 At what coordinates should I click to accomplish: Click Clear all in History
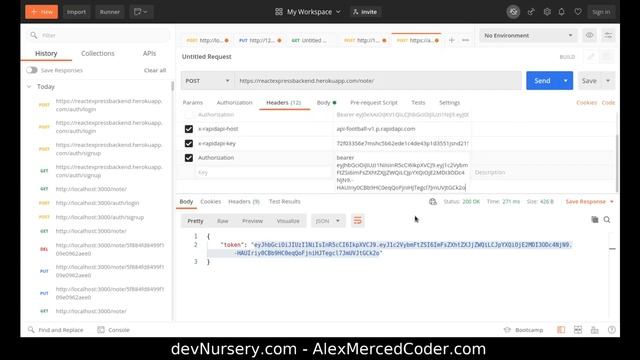point(155,70)
